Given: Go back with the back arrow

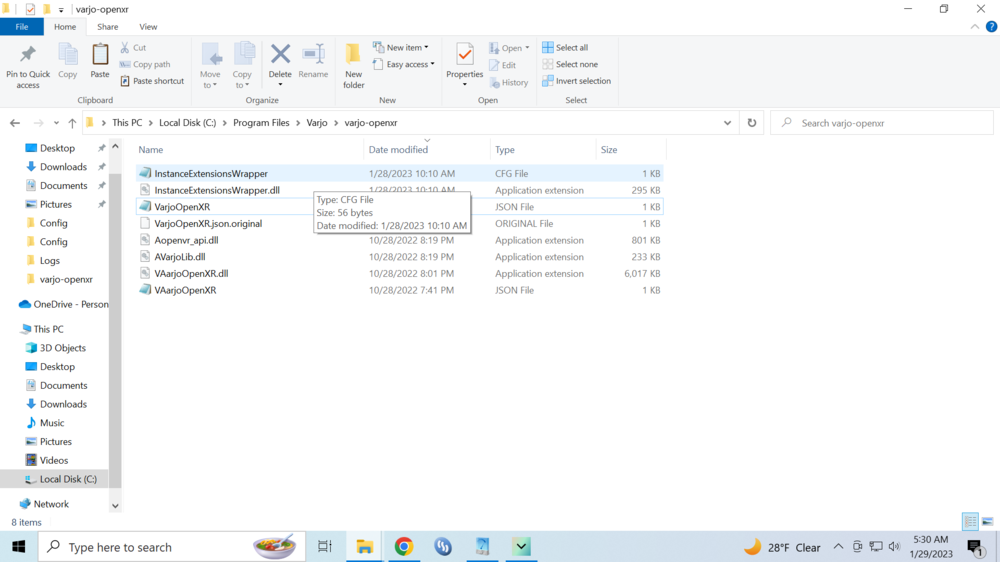Looking at the screenshot, I should click(15, 123).
